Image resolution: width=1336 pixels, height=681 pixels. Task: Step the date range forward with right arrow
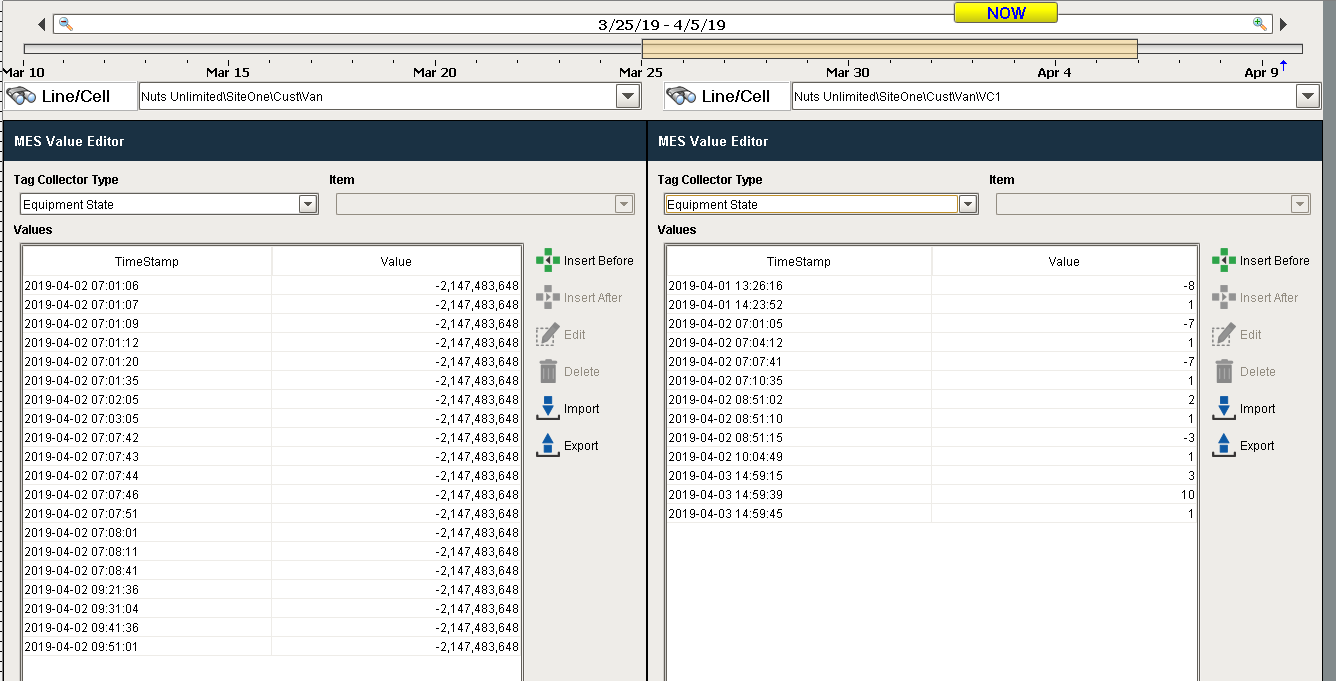click(x=1284, y=24)
